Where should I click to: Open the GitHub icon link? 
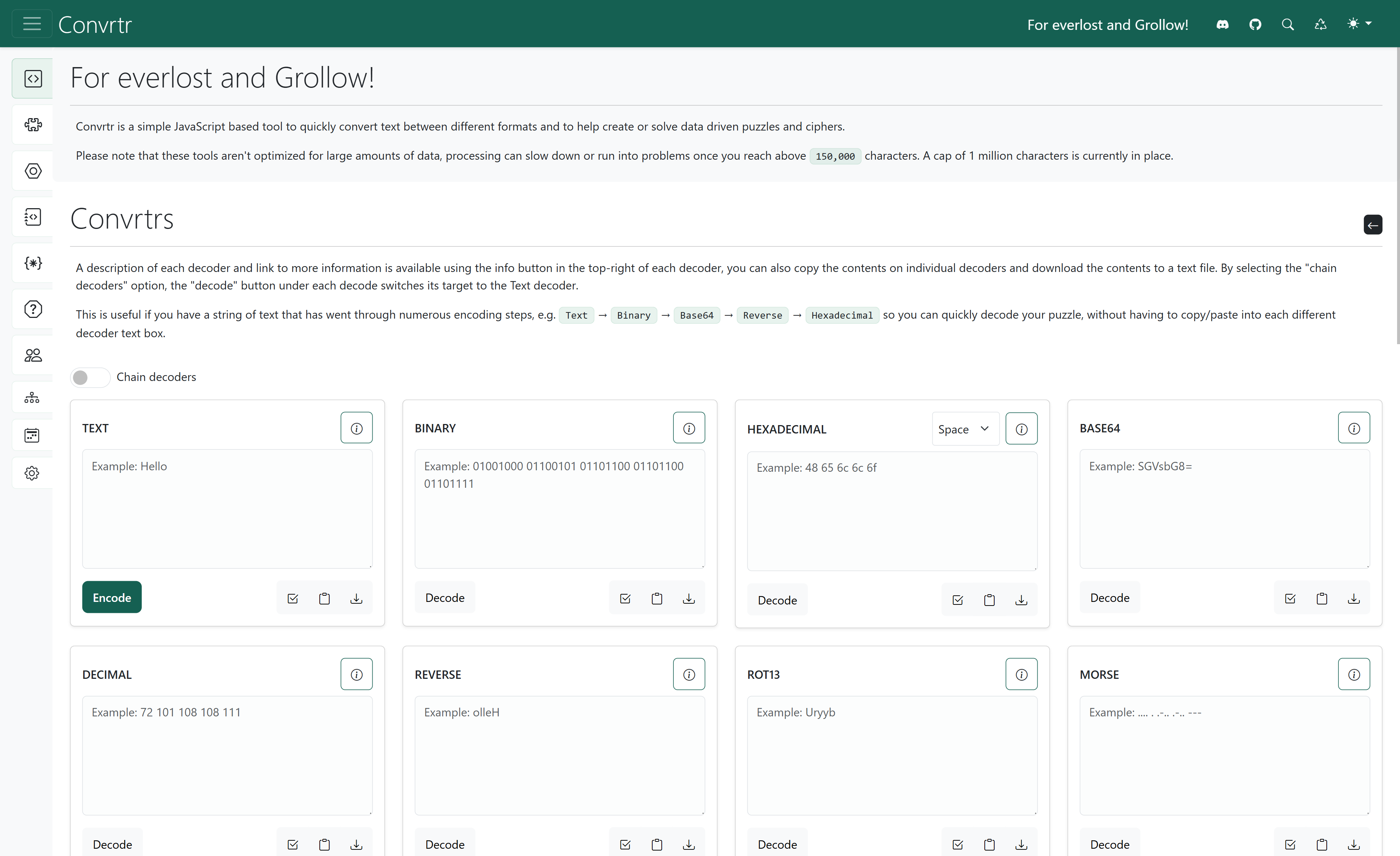tap(1255, 24)
